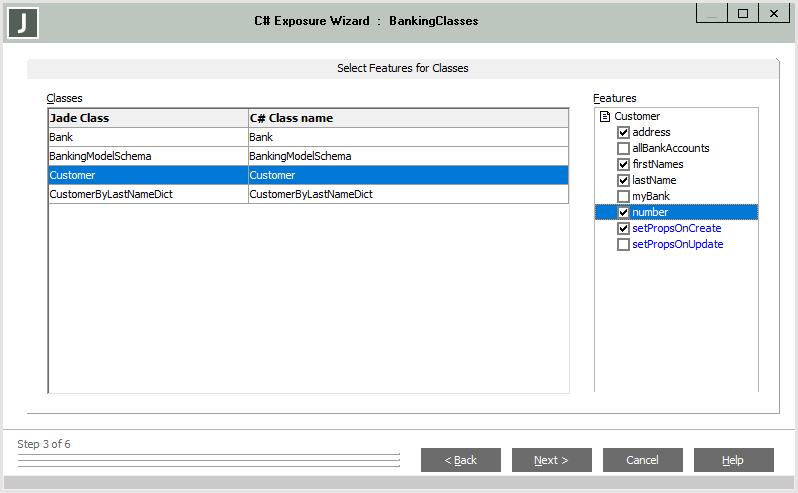
Task: Open Help for the wizard
Action: click(x=733, y=460)
